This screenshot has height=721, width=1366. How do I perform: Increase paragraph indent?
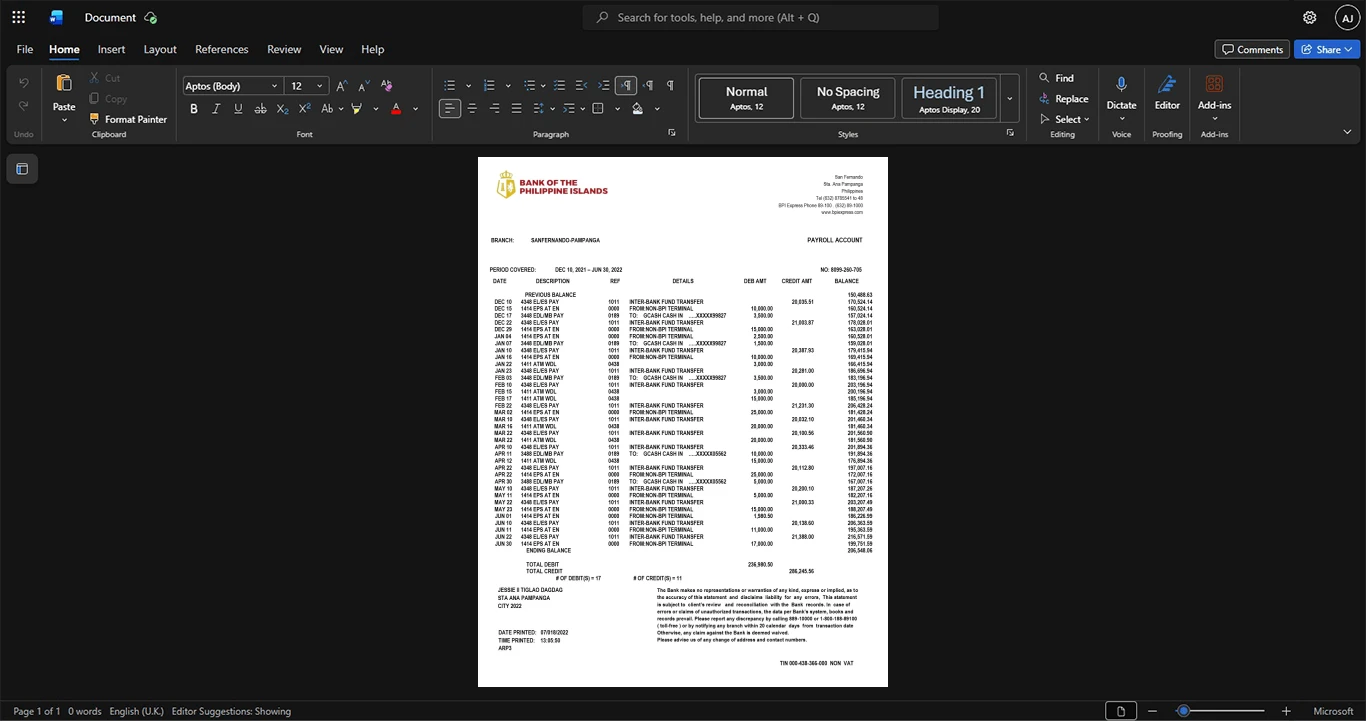point(604,85)
